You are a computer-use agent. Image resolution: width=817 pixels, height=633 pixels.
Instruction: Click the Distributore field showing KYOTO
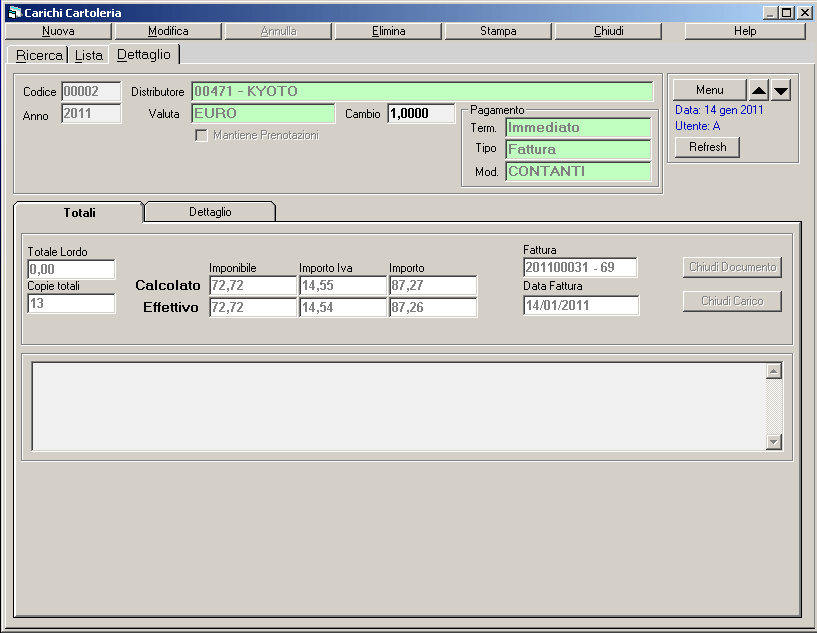[x=422, y=91]
